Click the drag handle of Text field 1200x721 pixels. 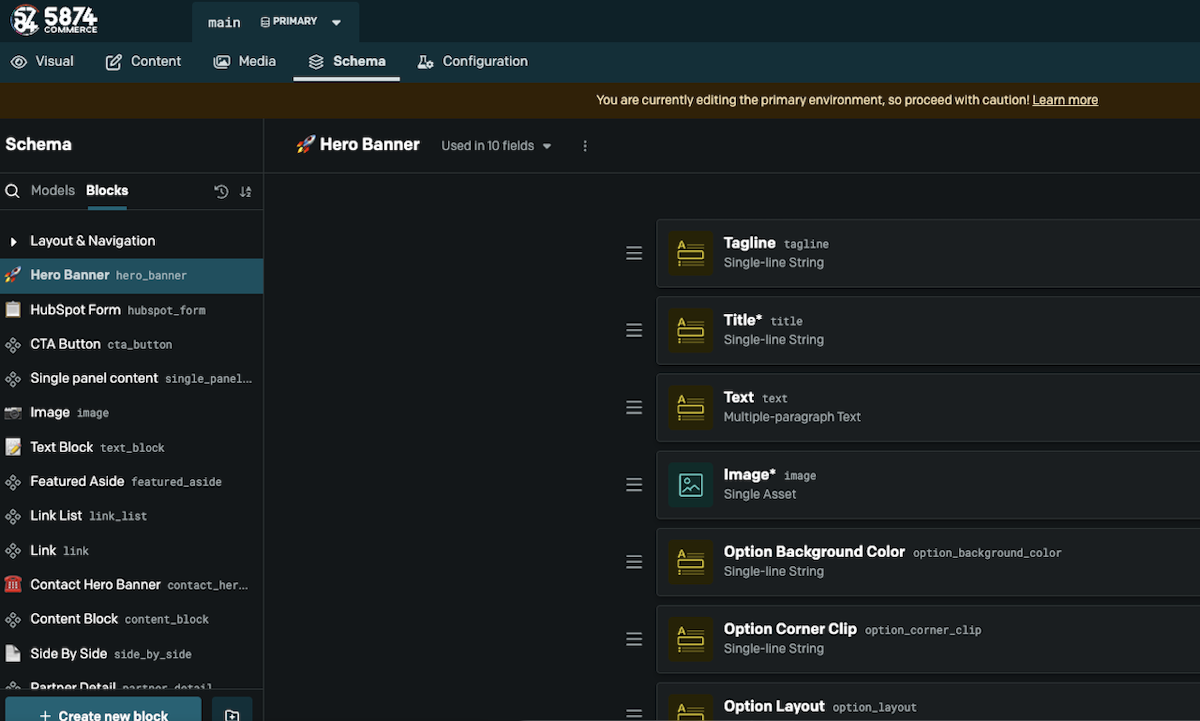(x=634, y=408)
